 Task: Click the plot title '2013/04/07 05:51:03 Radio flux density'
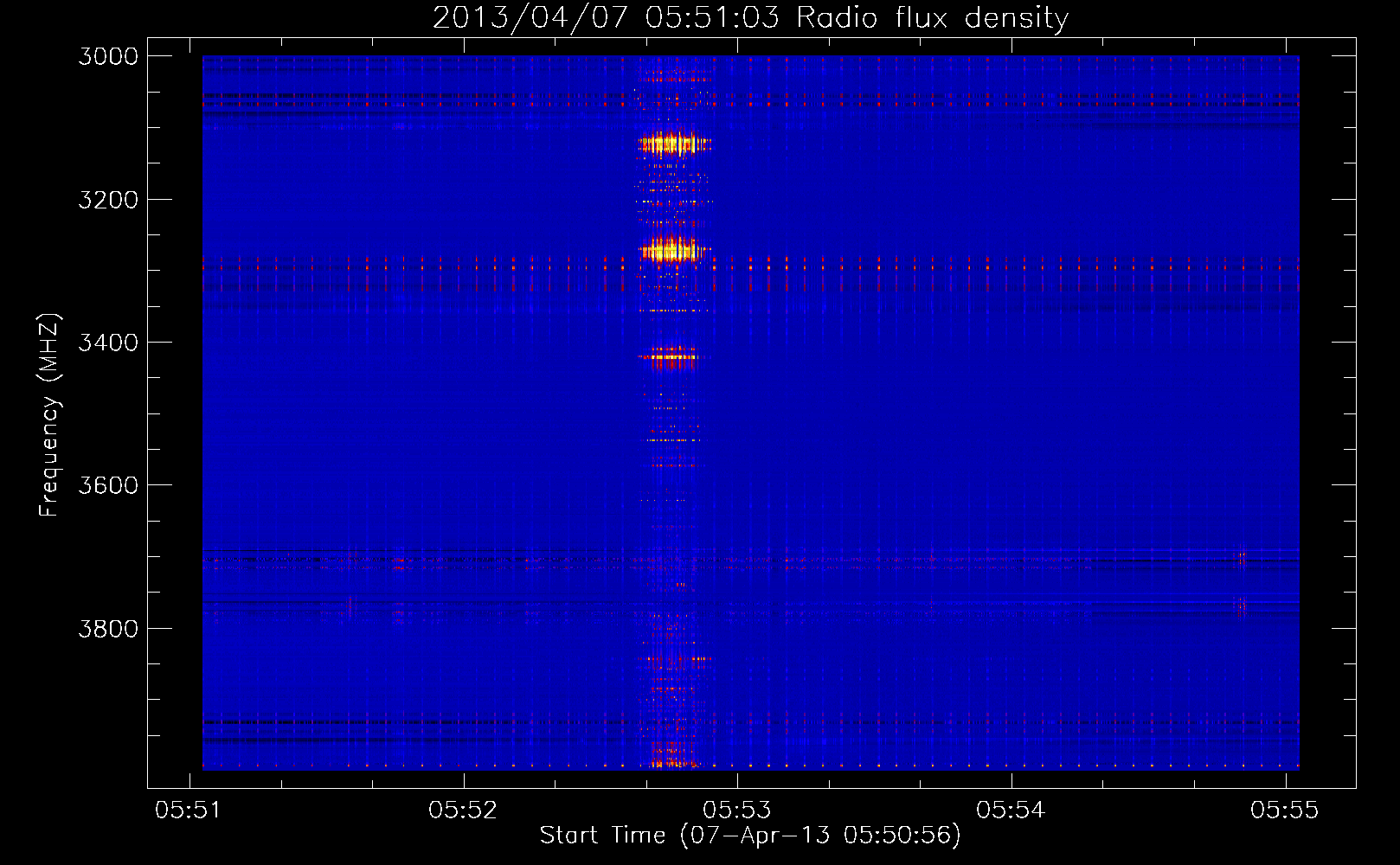(750, 17)
